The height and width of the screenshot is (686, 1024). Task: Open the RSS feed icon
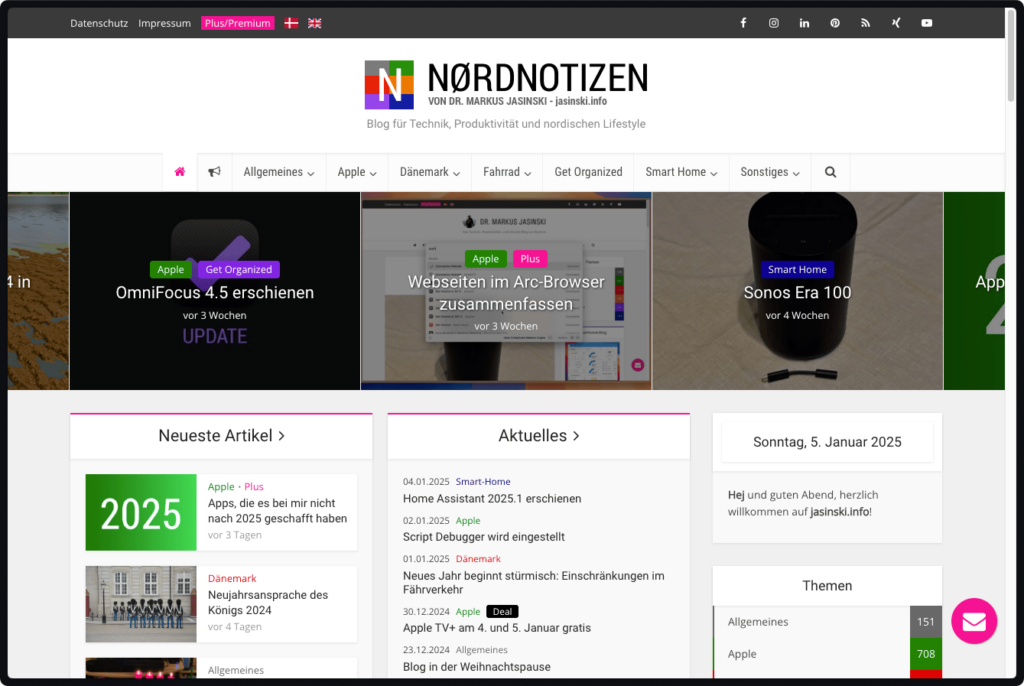click(x=865, y=23)
